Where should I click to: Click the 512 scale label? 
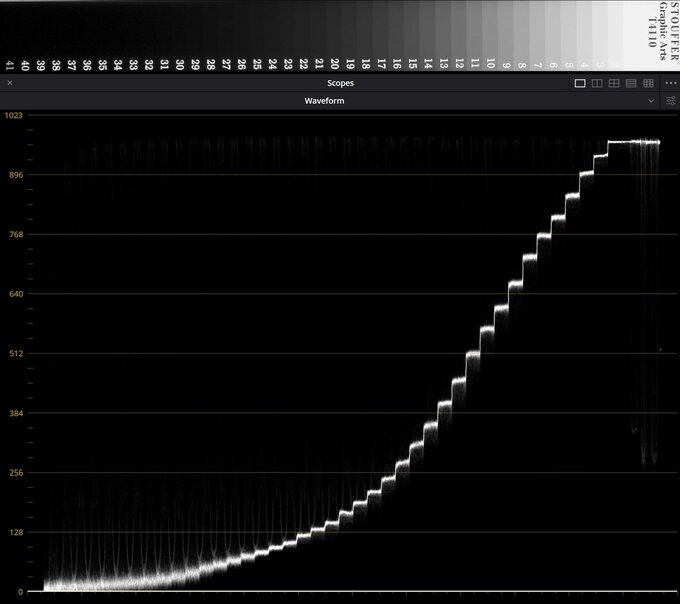pyautogui.click(x=16, y=353)
